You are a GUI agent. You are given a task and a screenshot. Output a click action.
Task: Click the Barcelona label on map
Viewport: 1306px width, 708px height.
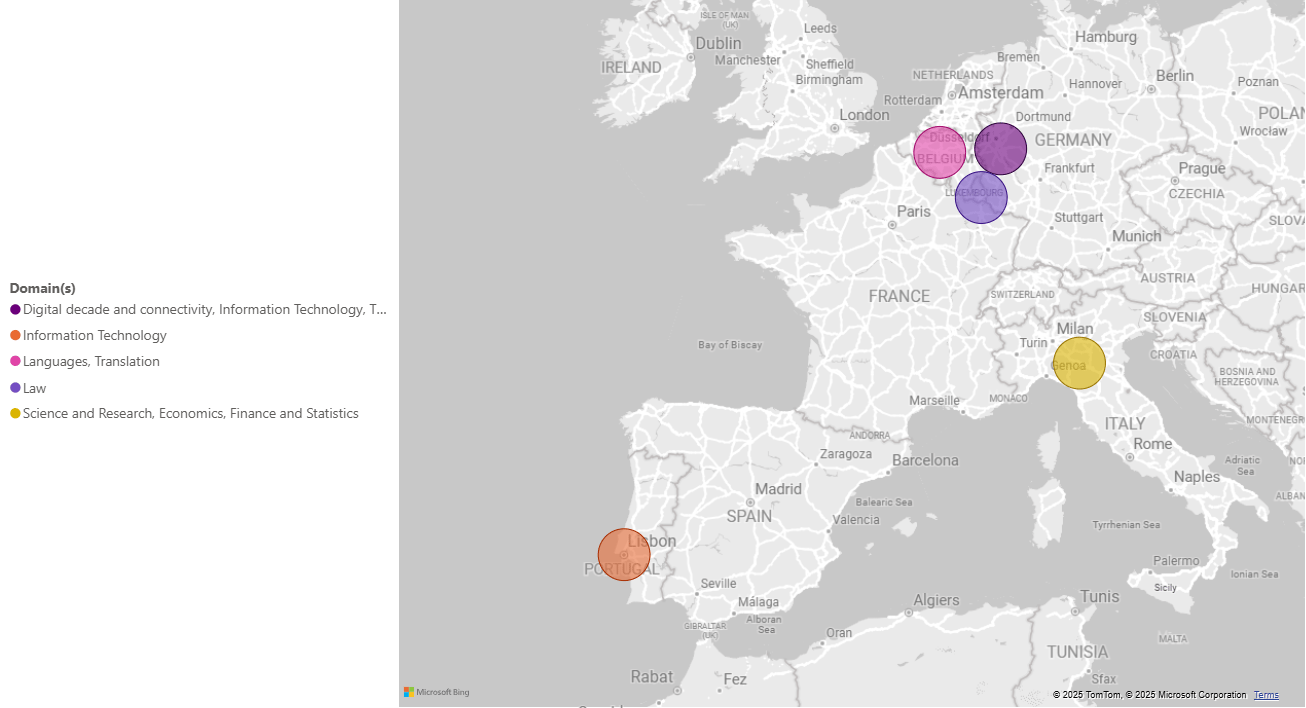tap(925, 461)
